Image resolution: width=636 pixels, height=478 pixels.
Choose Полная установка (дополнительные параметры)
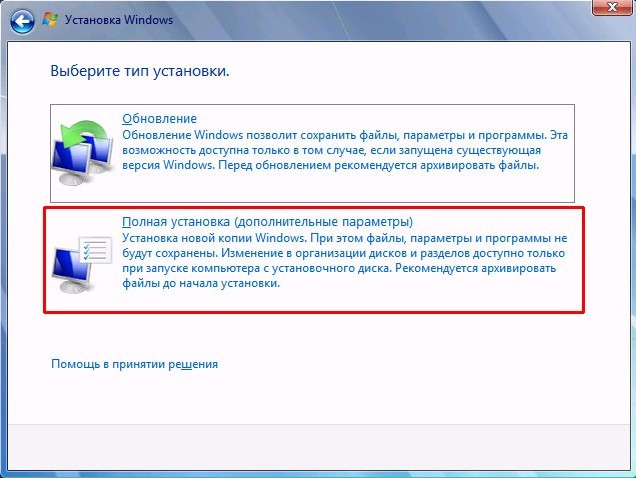pyautogui.click(x=267, y=222)
